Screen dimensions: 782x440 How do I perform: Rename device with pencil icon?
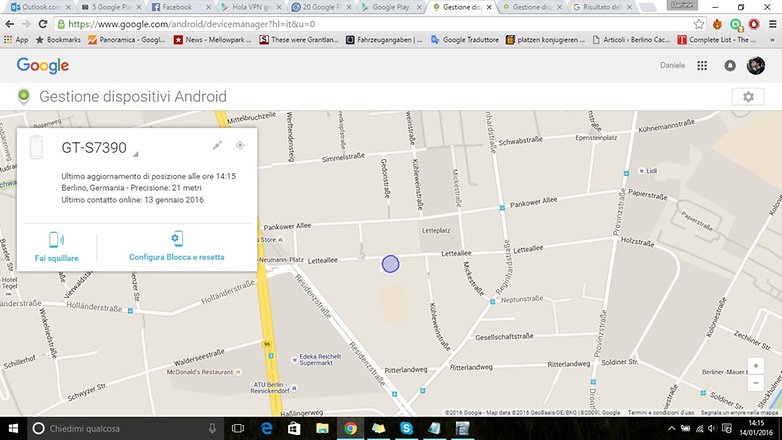tap(217, 145)
